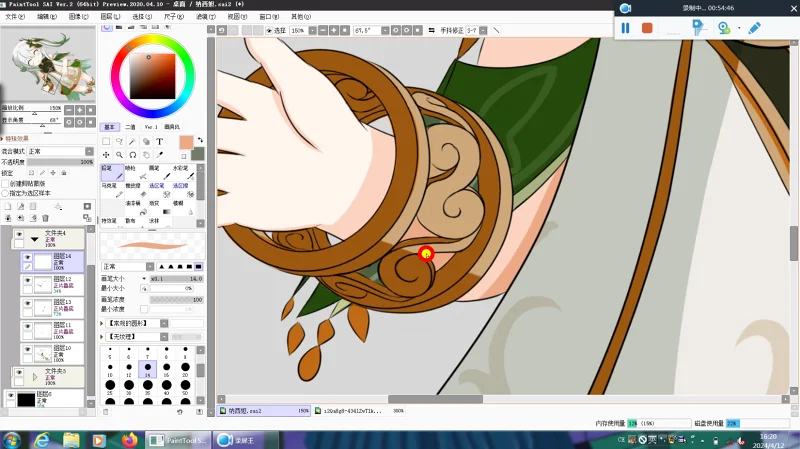Hide layer 图层14 via eye icon

pyautogui.click(x=28, y=257)
